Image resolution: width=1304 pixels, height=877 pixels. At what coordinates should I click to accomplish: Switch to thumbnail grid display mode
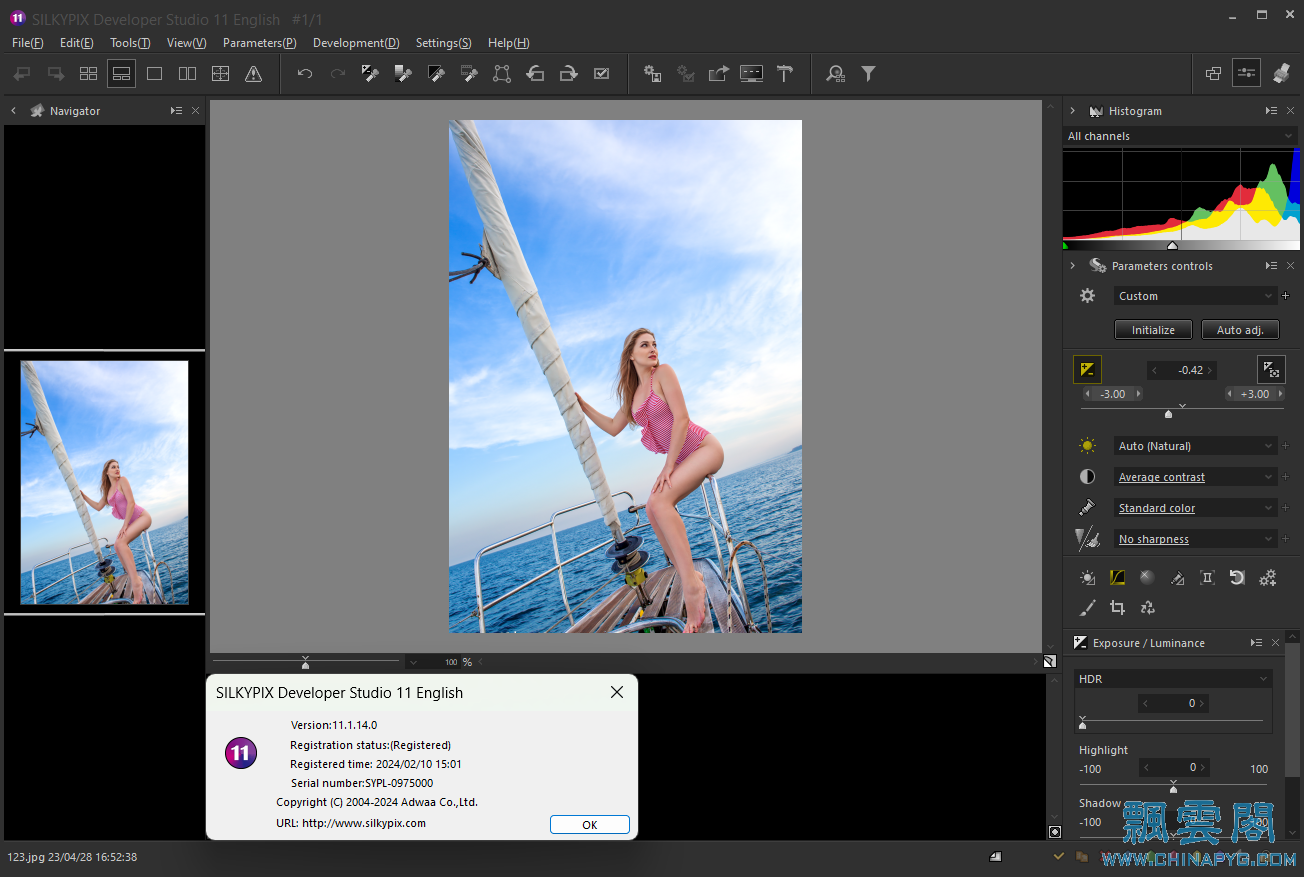pyautogui.click(x=89, y=73)
